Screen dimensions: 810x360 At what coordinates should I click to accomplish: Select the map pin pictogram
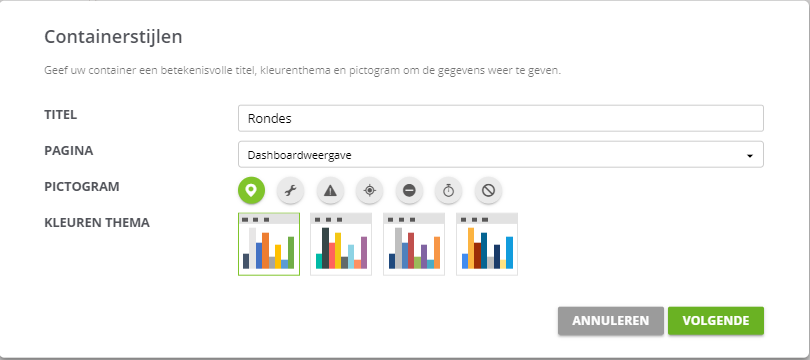tap(251, 191)
